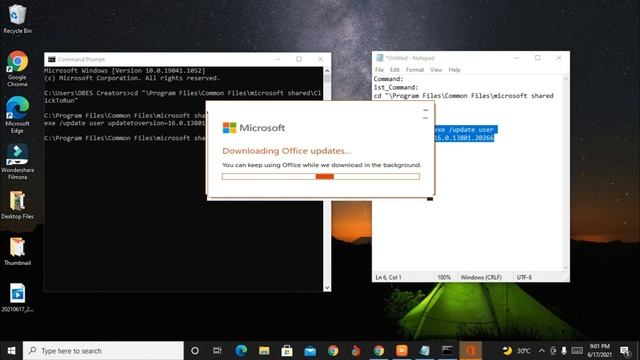Open the 20210617 video file icon

17,298
